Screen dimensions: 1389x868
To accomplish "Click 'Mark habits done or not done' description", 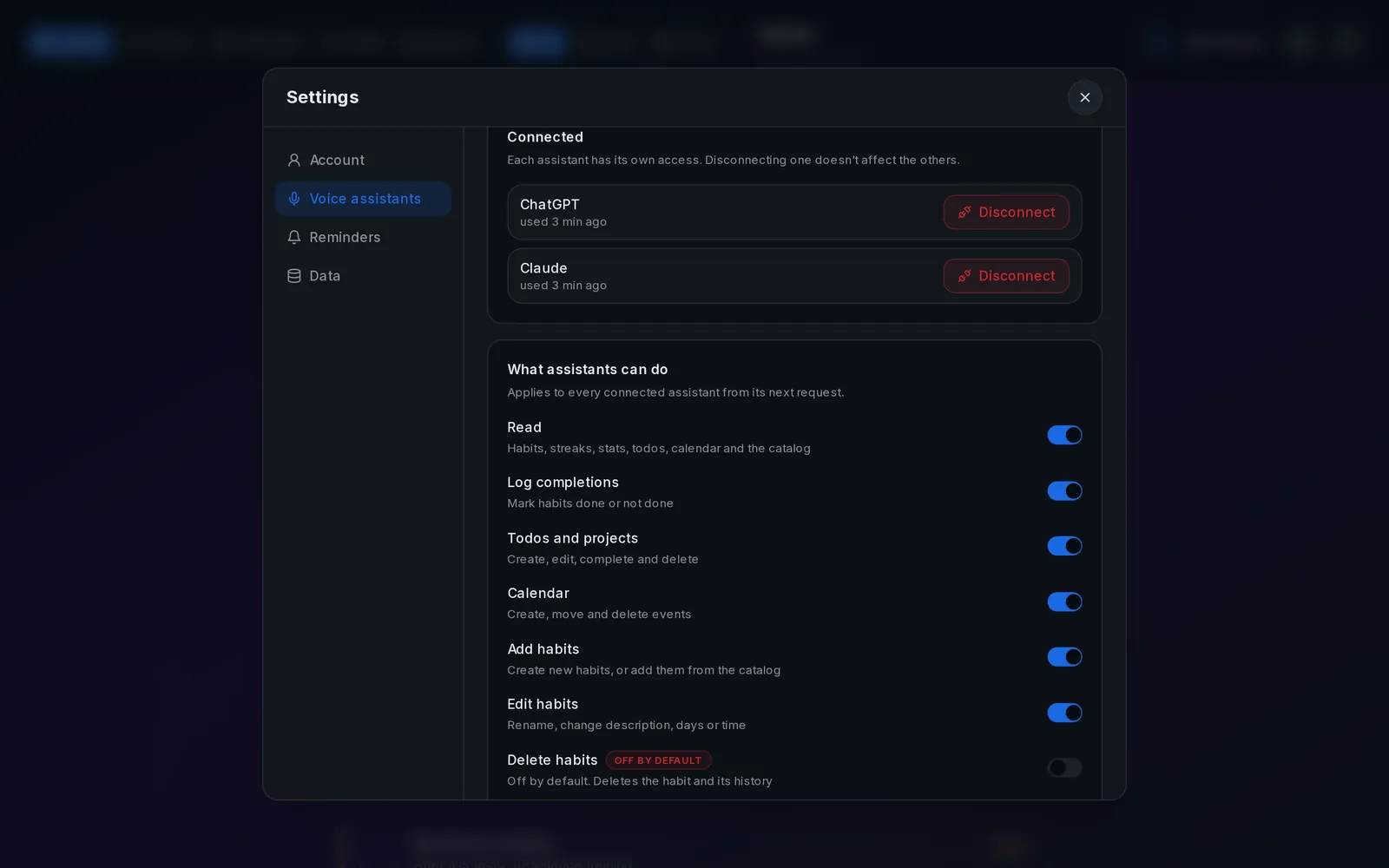I will tap(590, 503).
